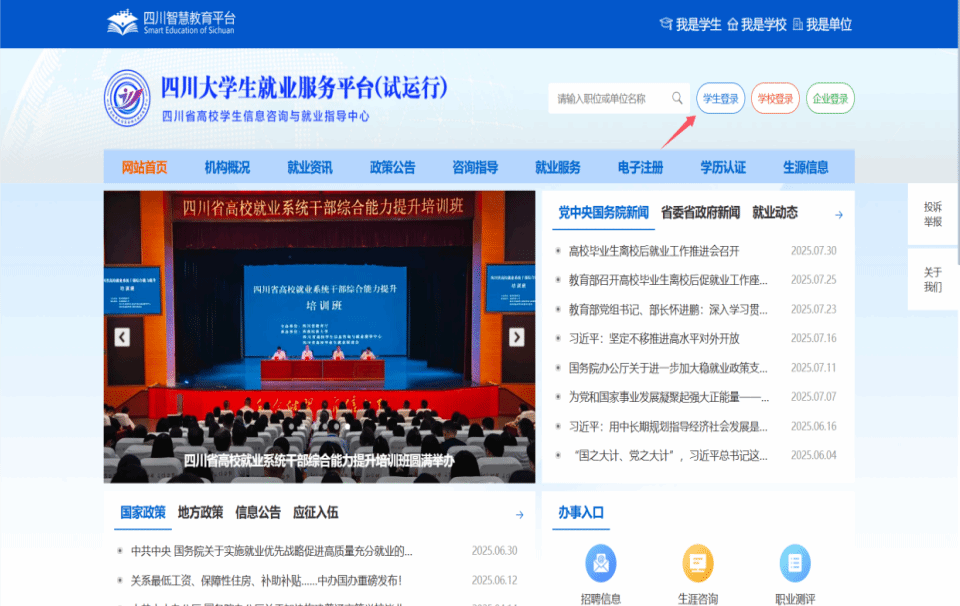Click the 关于我们 side button
The height and width of the screenshot is (606, 960).
click(933, 280)
